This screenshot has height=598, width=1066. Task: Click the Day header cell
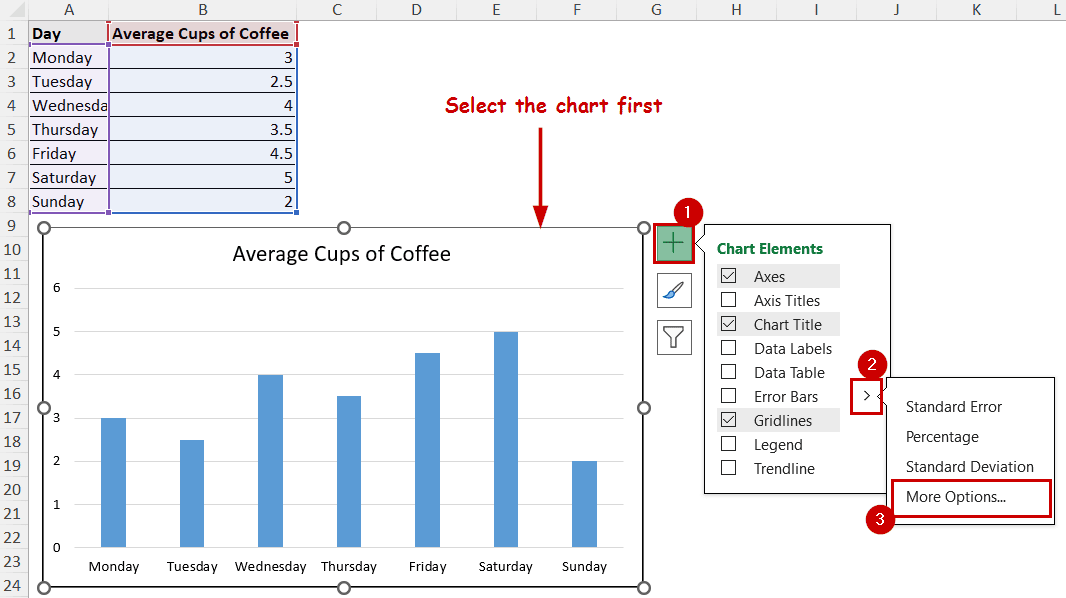pyautogui.click(x=69, y=33)
